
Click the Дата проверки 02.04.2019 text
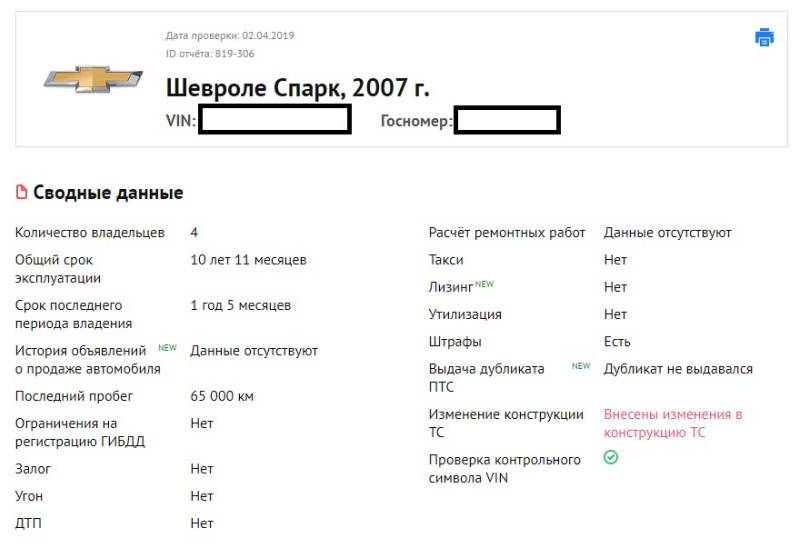pyautogui.click(x=230, y=36)
